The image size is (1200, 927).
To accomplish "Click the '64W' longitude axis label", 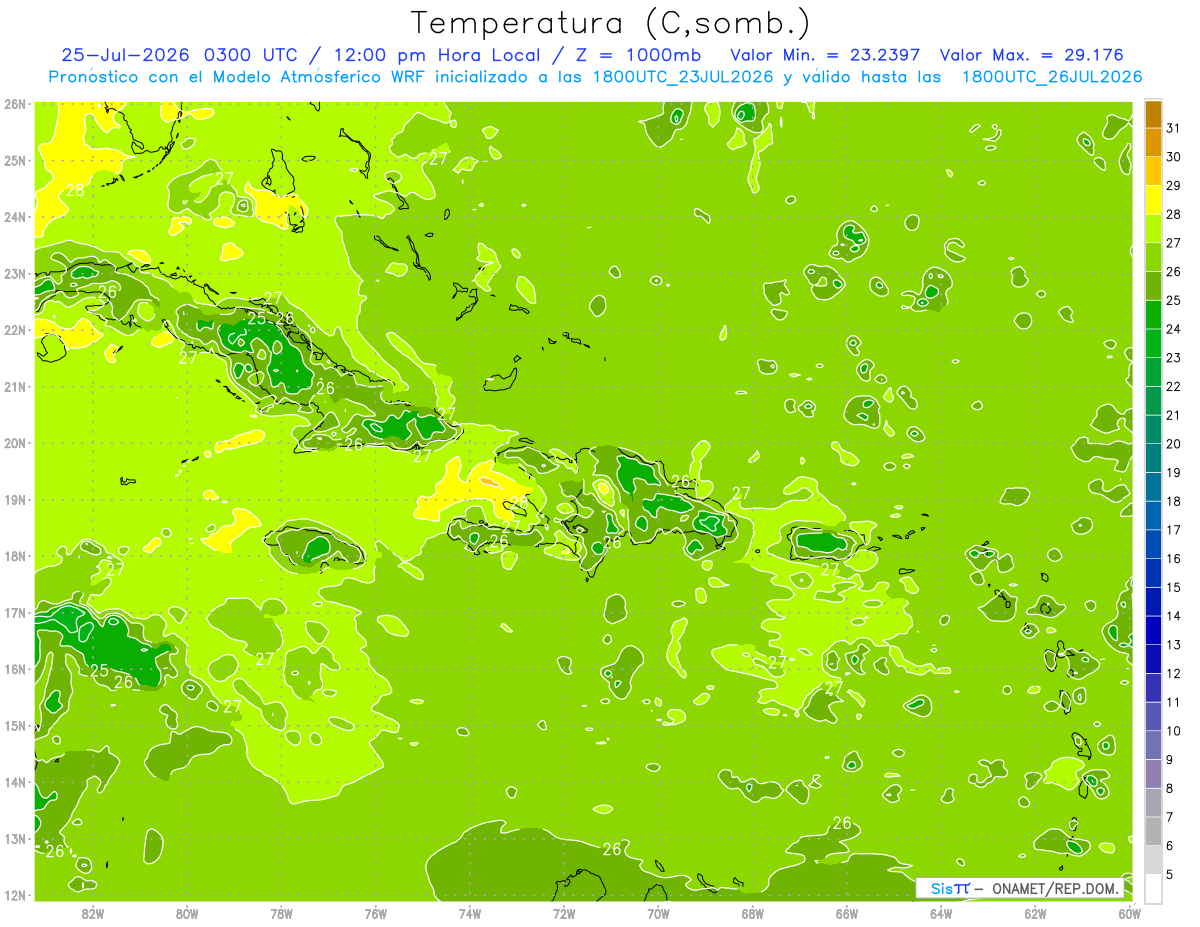I will click(941, 913).
